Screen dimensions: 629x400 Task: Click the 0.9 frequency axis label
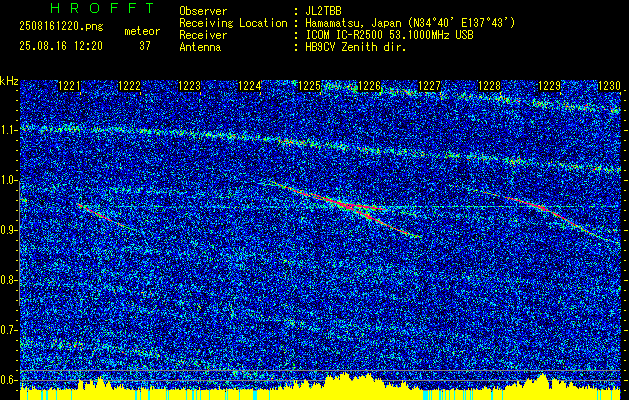[x=9, y=230]
